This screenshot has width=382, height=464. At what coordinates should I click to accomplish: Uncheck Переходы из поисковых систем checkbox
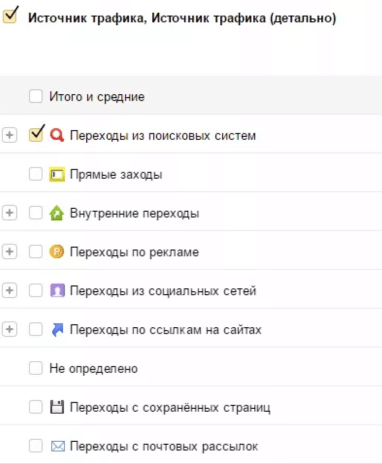coord(36,134)
